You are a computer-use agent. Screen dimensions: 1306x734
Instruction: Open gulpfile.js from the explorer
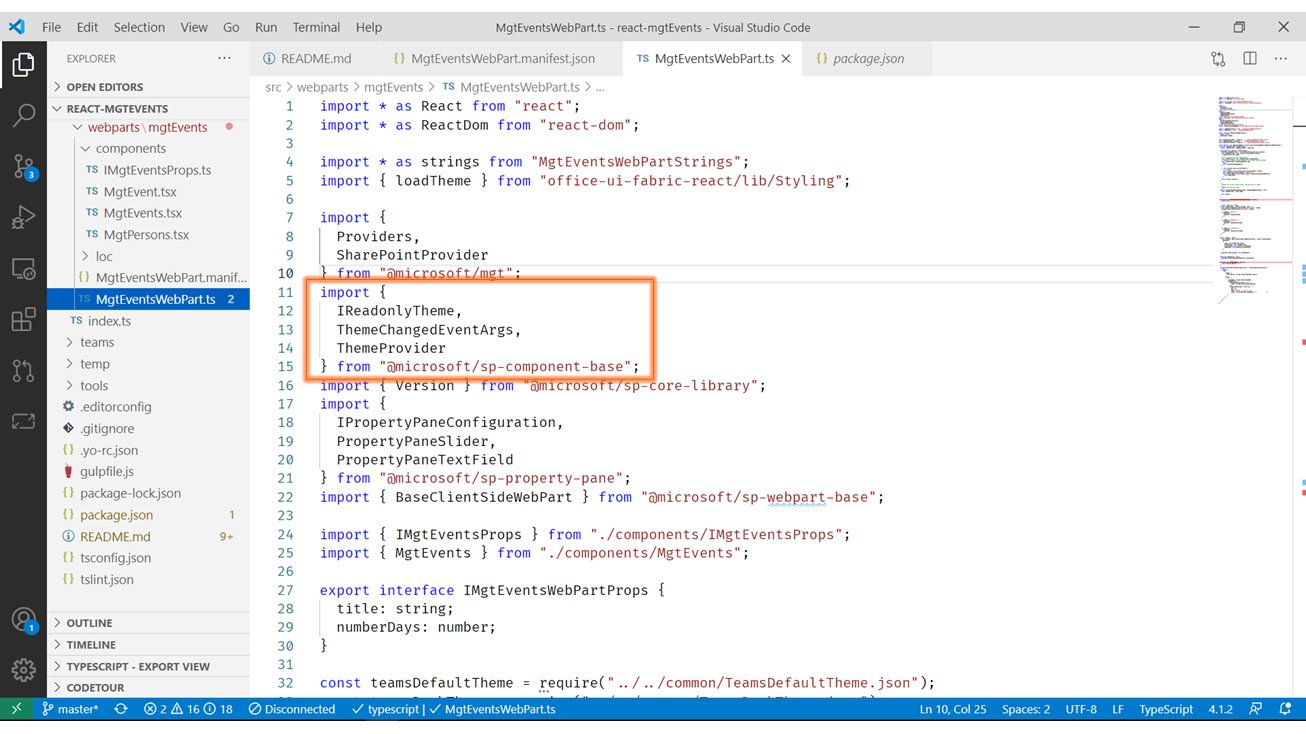(x=107, y=471)
